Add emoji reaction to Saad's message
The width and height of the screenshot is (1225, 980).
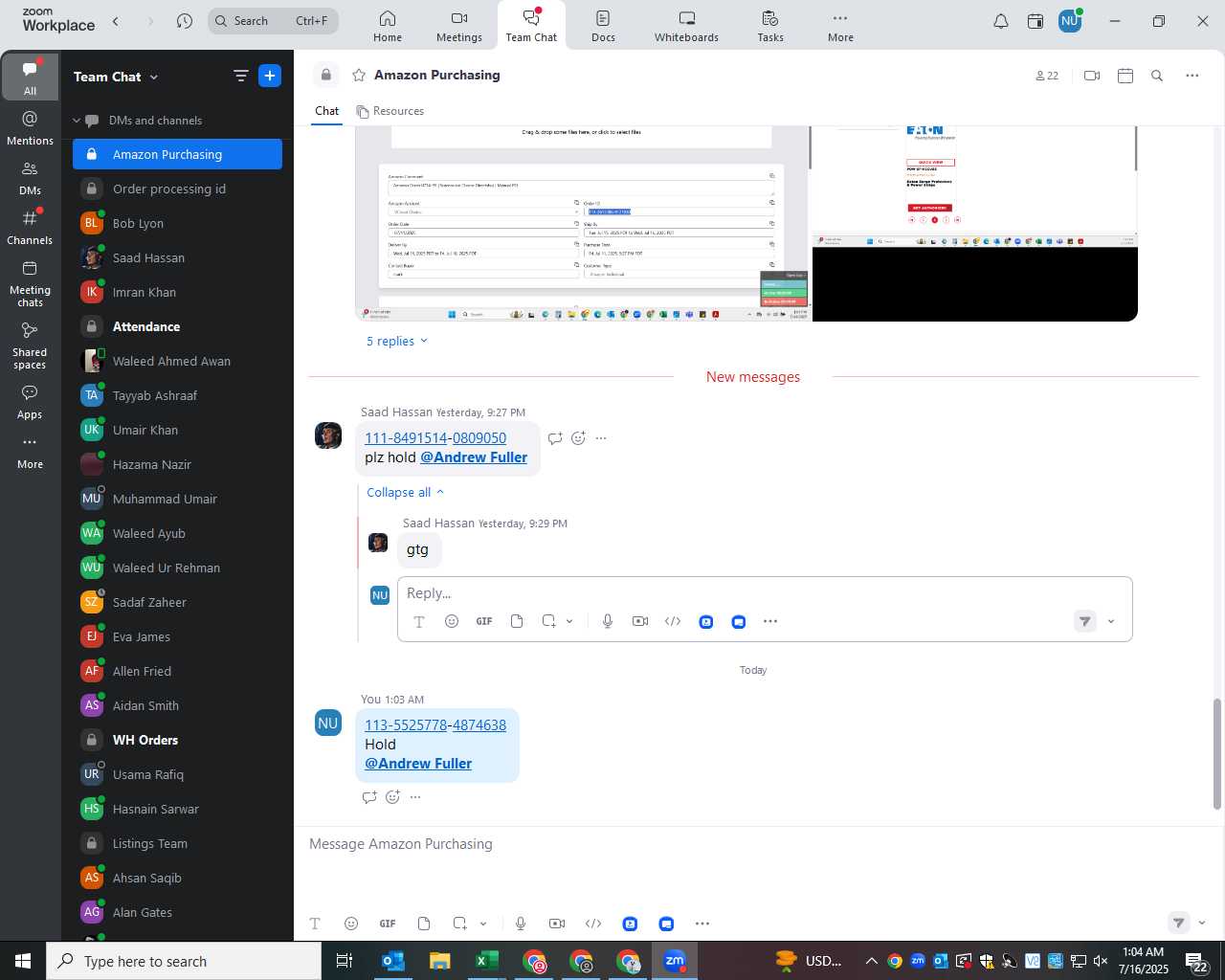click(578, 438)
